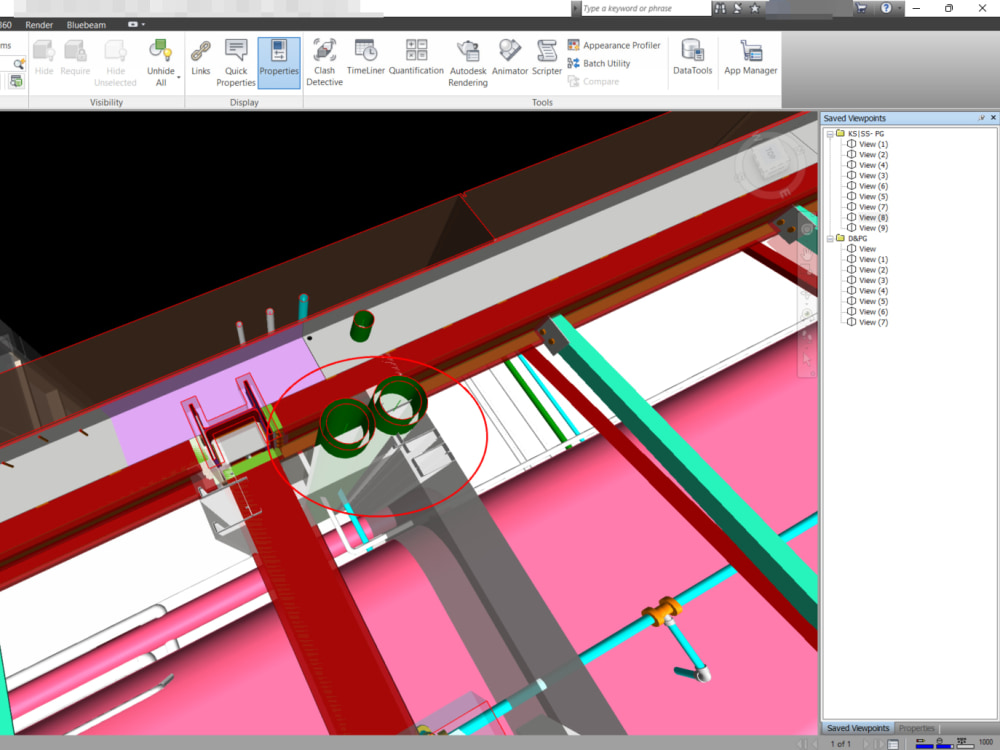Click the Visibility panel title
1000x750 pixels.
coord(106,102)
